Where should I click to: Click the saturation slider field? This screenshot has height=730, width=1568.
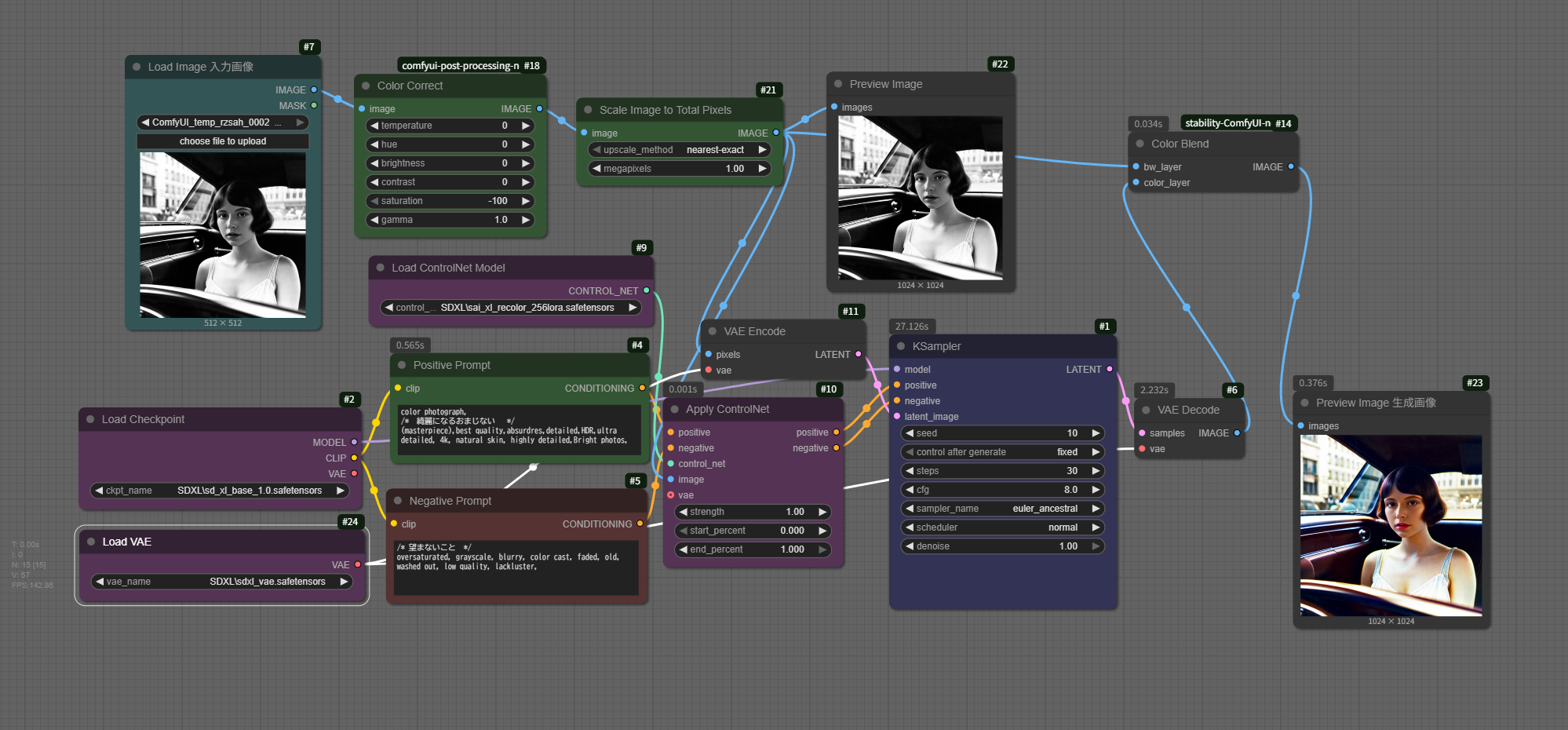coord(450,201)
